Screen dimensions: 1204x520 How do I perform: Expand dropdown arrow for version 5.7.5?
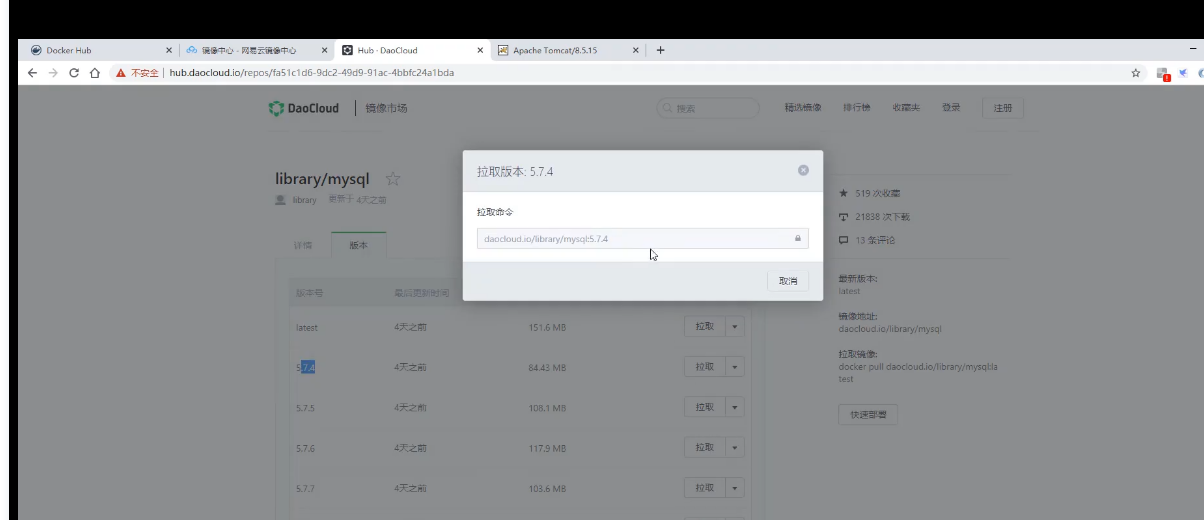pyautogui.click(x=735, y=407)
